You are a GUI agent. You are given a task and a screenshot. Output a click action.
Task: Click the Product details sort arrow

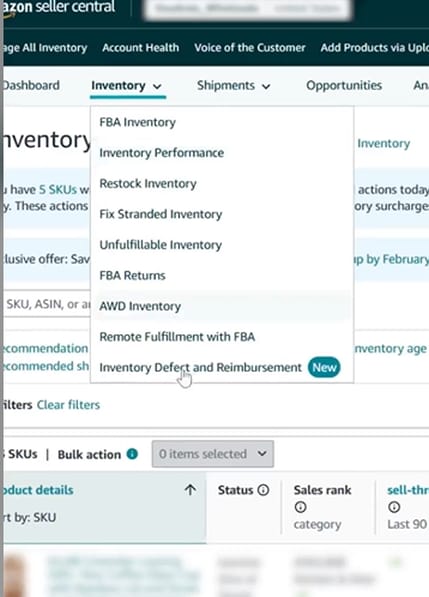click(x=190, y=490)
